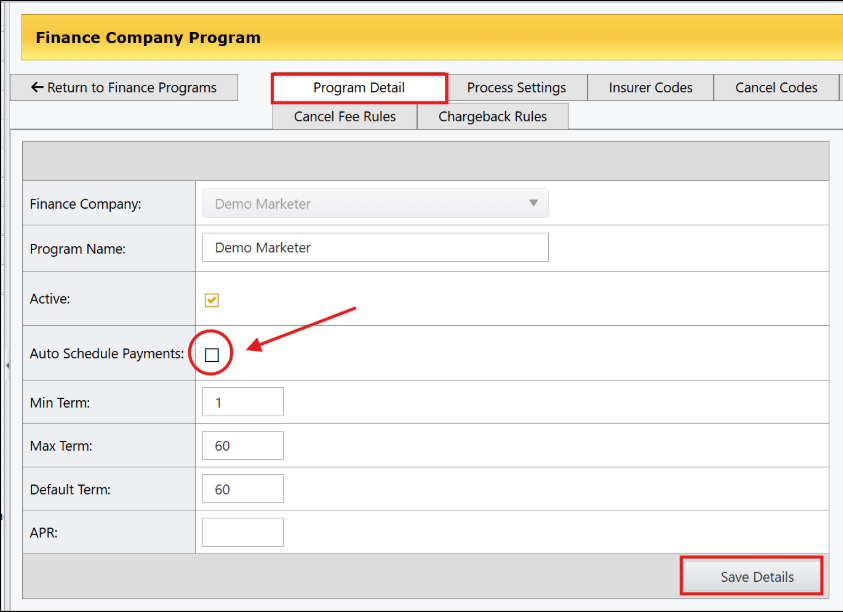Click the empty APR field

[x=243, y=532]
